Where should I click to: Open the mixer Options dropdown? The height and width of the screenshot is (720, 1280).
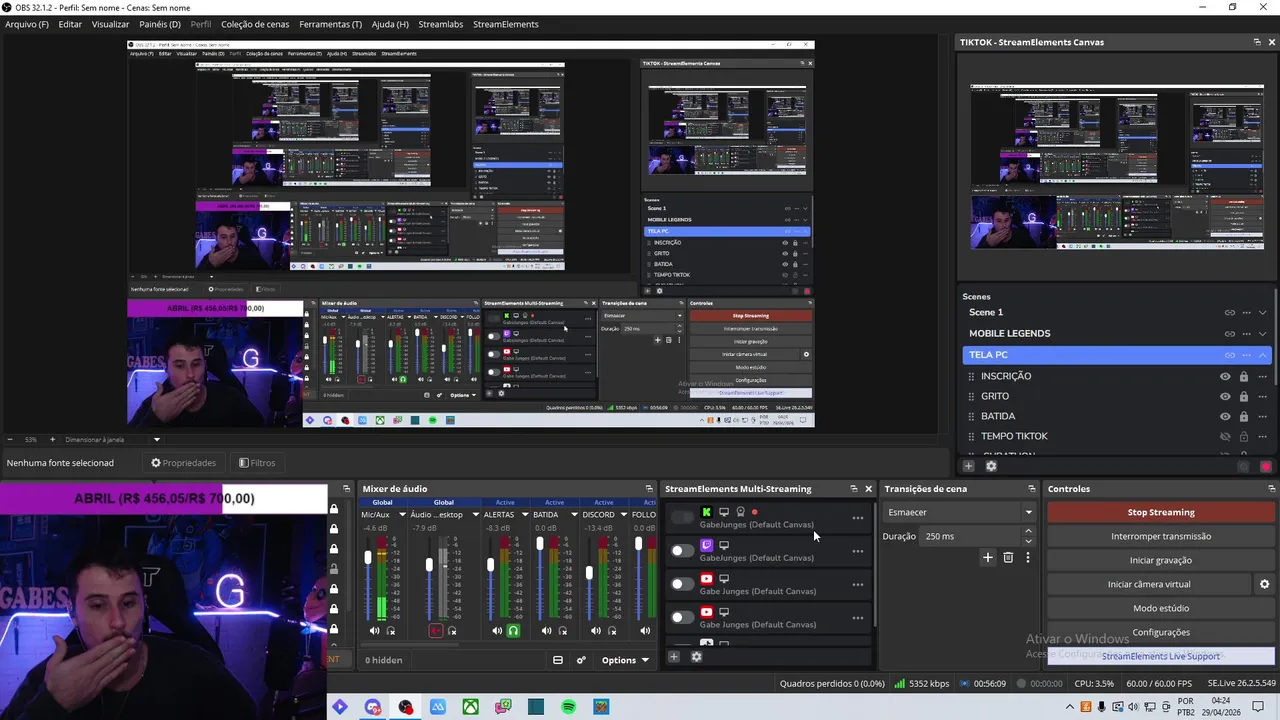pos(625,660)
